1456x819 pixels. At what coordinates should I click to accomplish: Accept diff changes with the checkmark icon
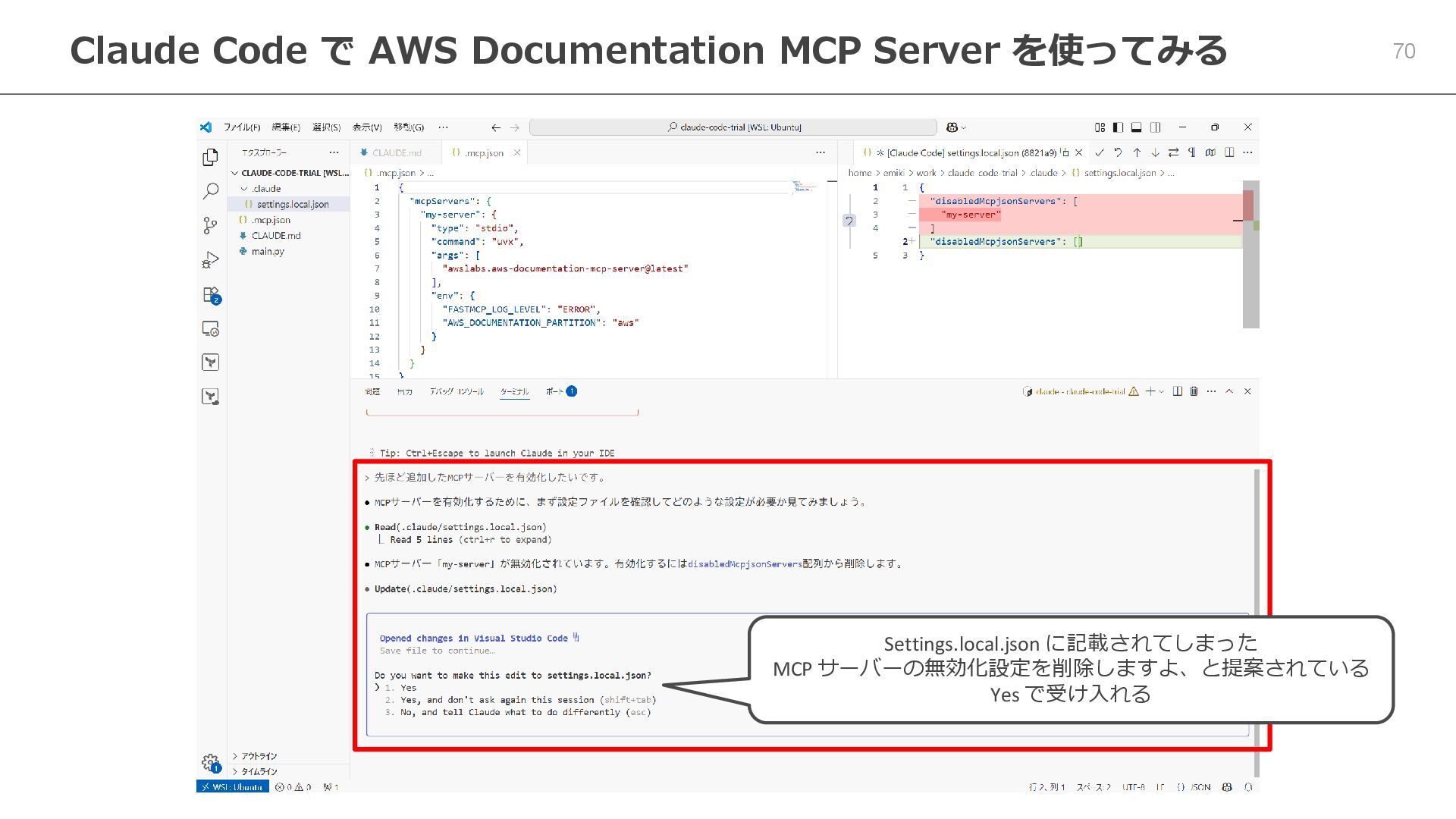[x=1100, y=152]
